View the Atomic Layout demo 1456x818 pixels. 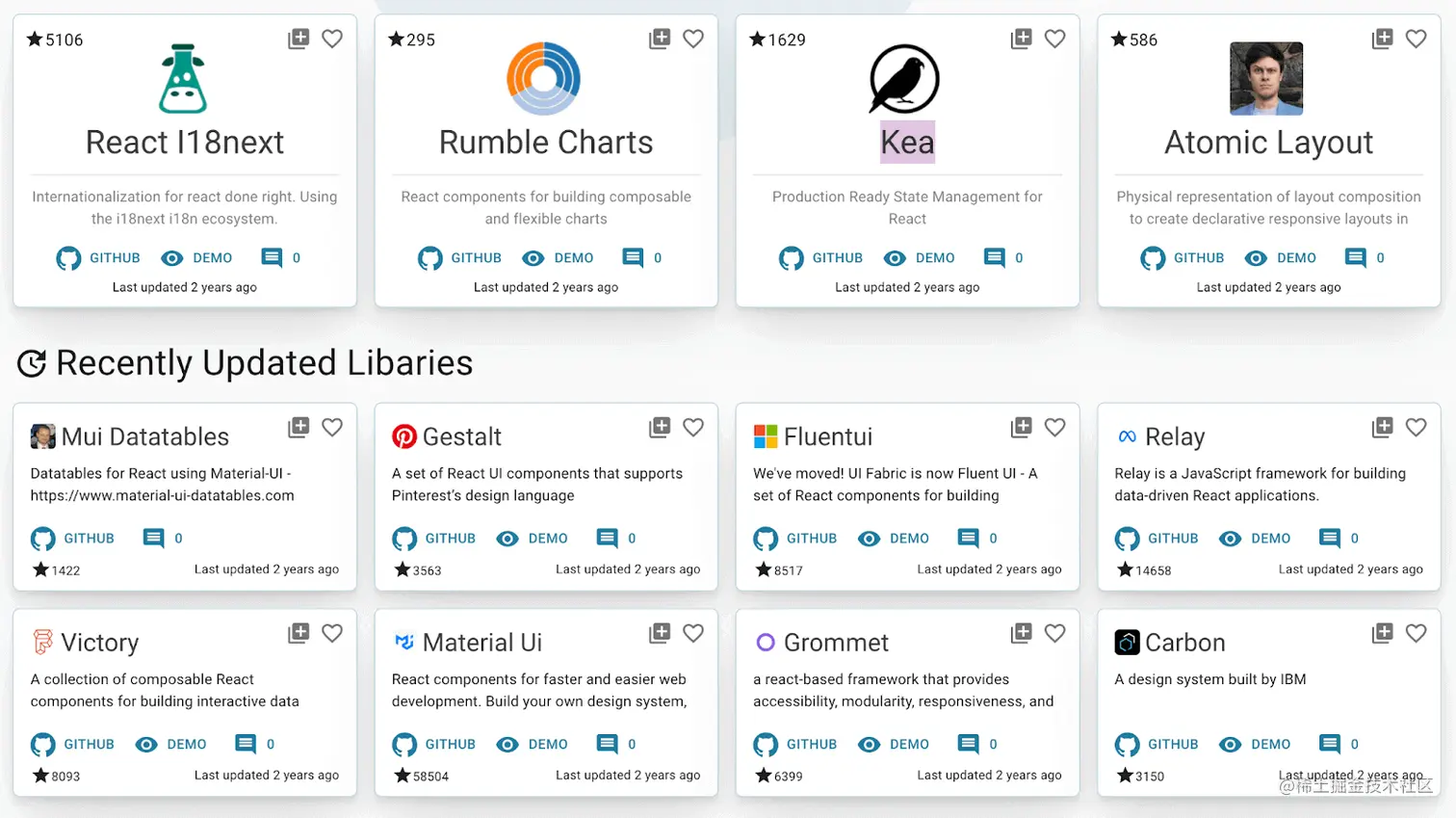point(1280,258)
